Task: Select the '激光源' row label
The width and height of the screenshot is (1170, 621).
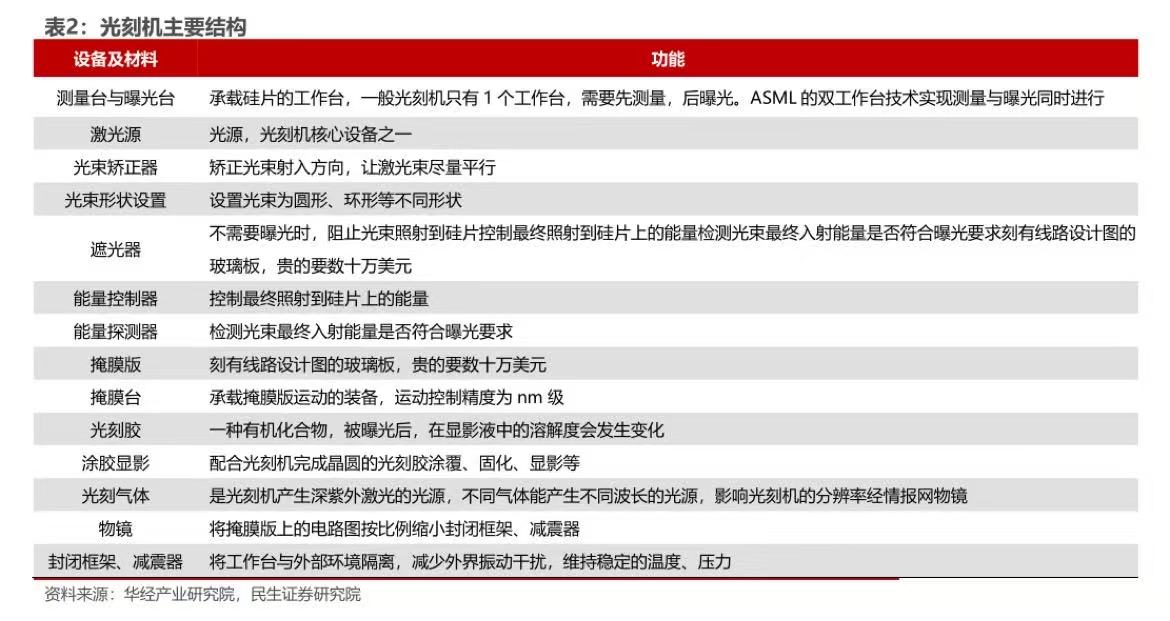Action: [x=116, y=134]
